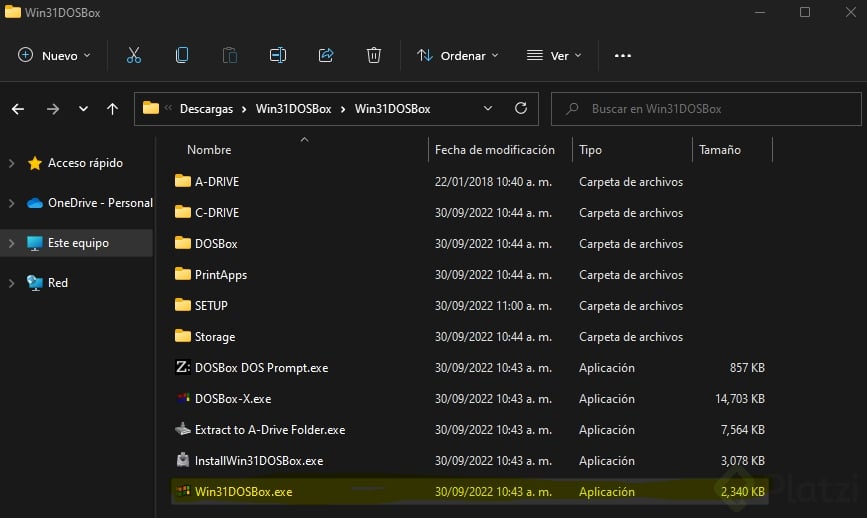The height and width of the screenshot is (518, 867).
Task: Expand the Red network node
Action: [x=11, y=282]
